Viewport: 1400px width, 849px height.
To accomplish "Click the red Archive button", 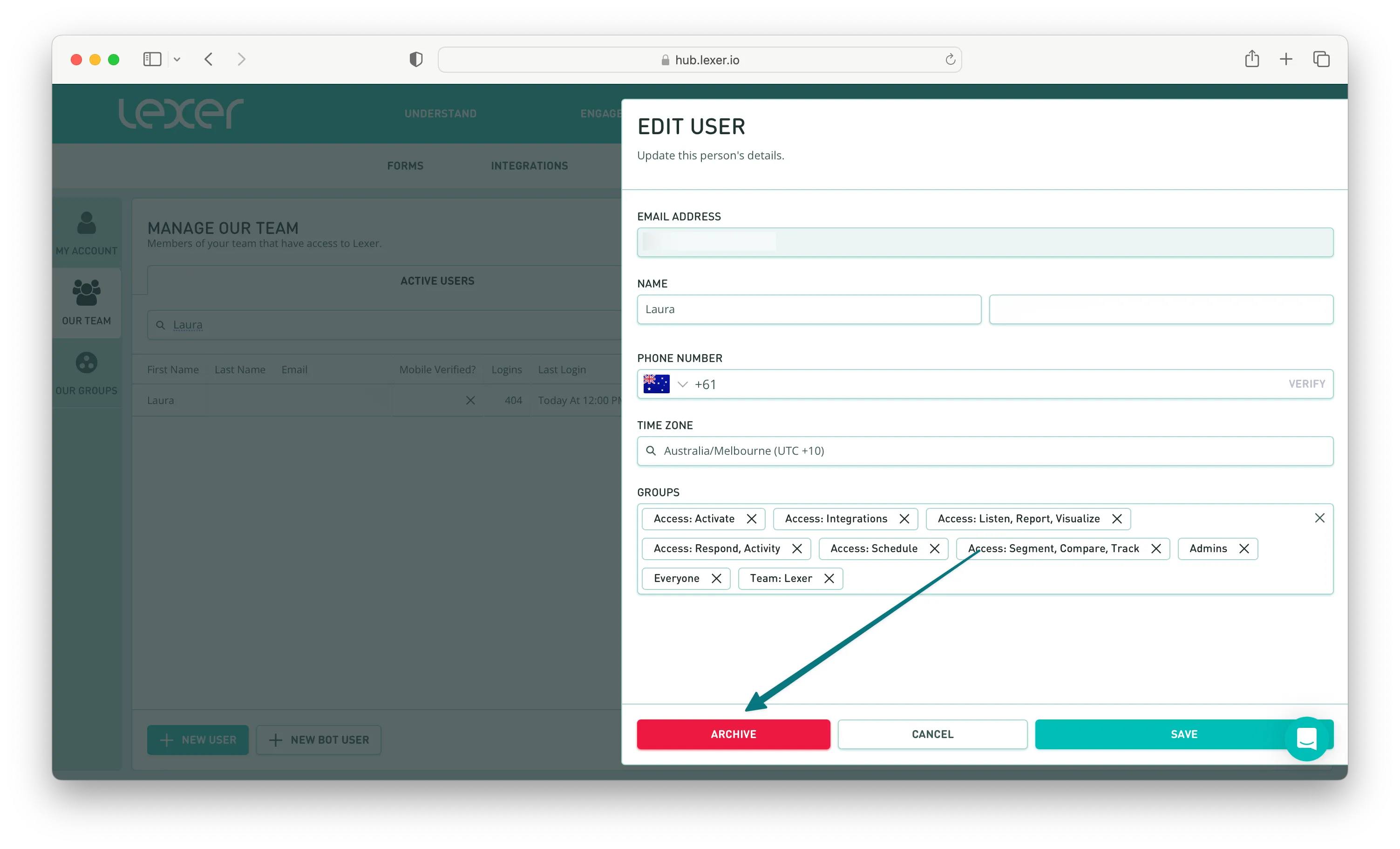I will (x=733, y=734).
